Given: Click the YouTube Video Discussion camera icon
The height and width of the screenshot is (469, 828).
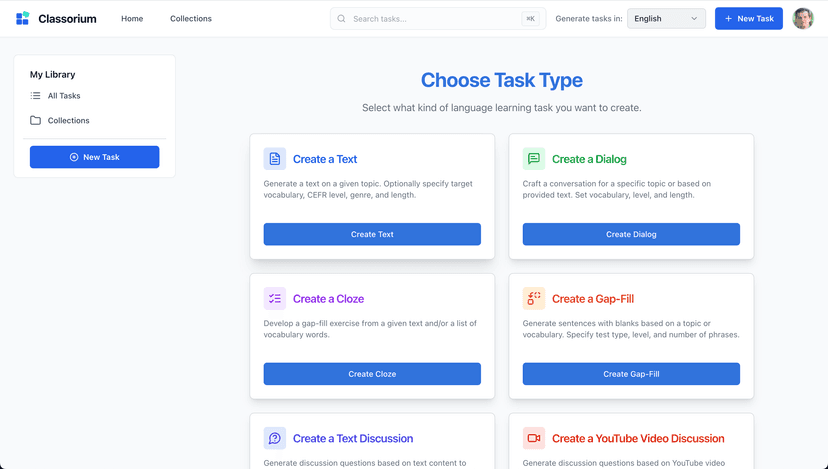Looking at the screenshot, I should point(533,438).
